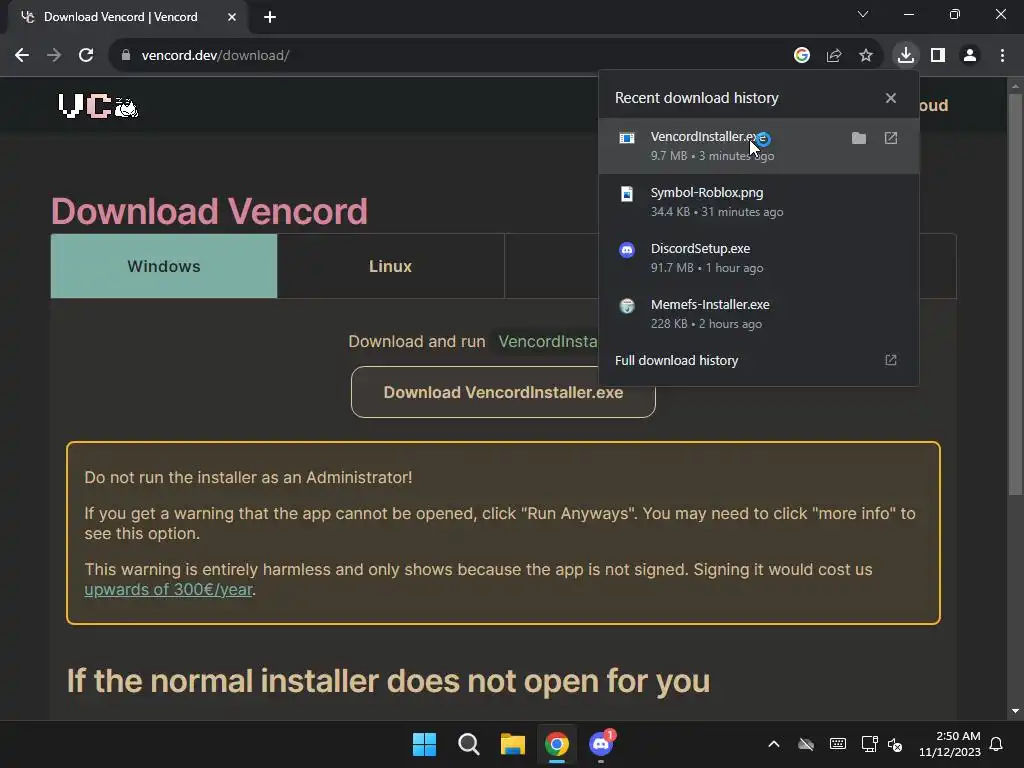1024x768 pixels.
Task: Click the page vertical scrollbar thumb
Action: [1015, 294]
